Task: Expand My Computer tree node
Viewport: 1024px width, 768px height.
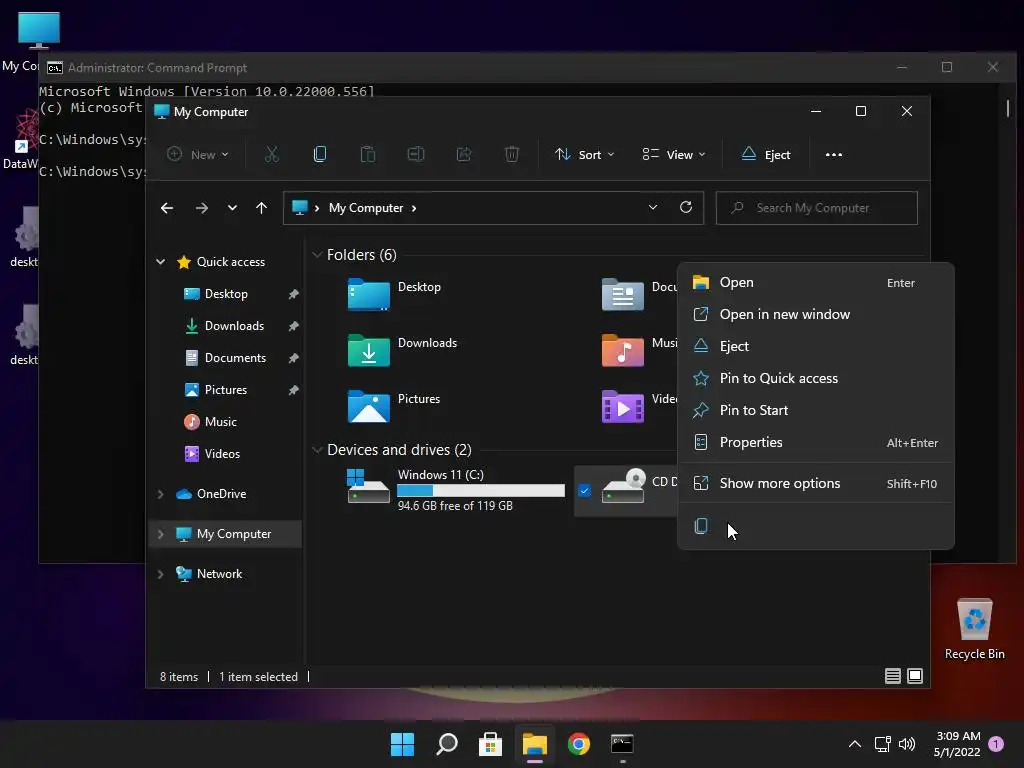Action: (x=161, y=534)
